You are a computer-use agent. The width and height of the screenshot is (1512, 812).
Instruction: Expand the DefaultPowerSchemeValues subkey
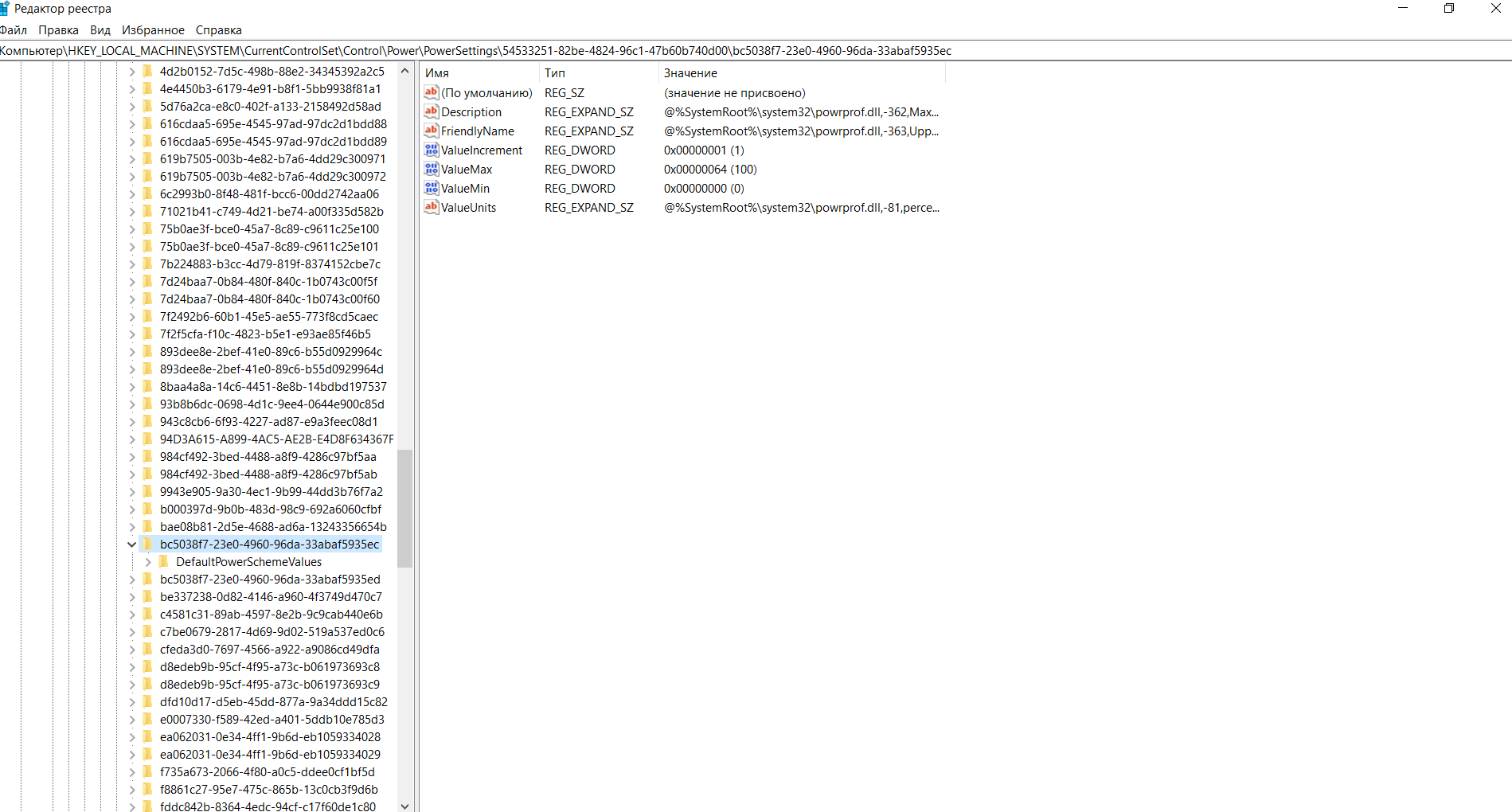click(x=148, y=562)
